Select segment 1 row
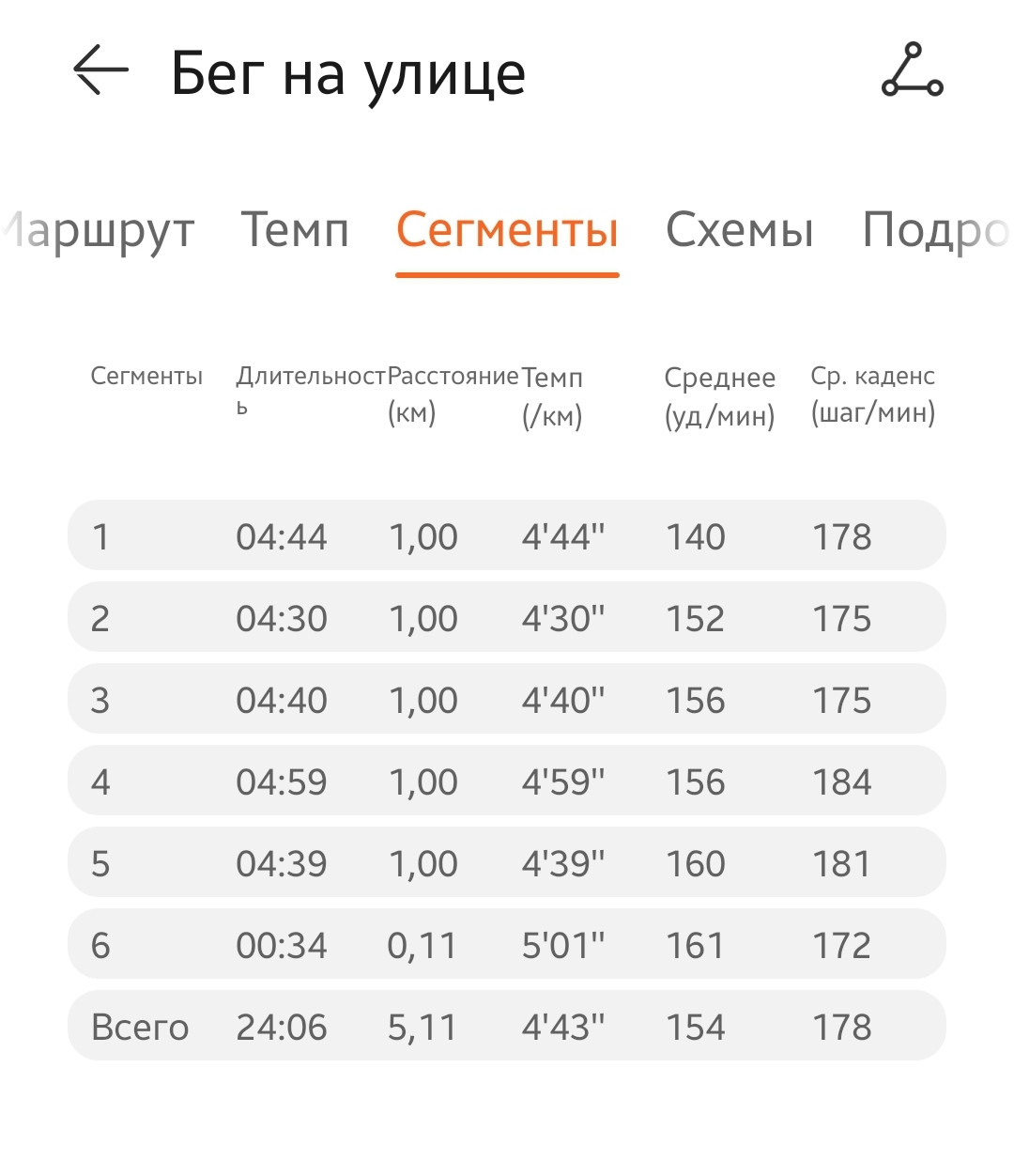 click(x=507, y=535)
